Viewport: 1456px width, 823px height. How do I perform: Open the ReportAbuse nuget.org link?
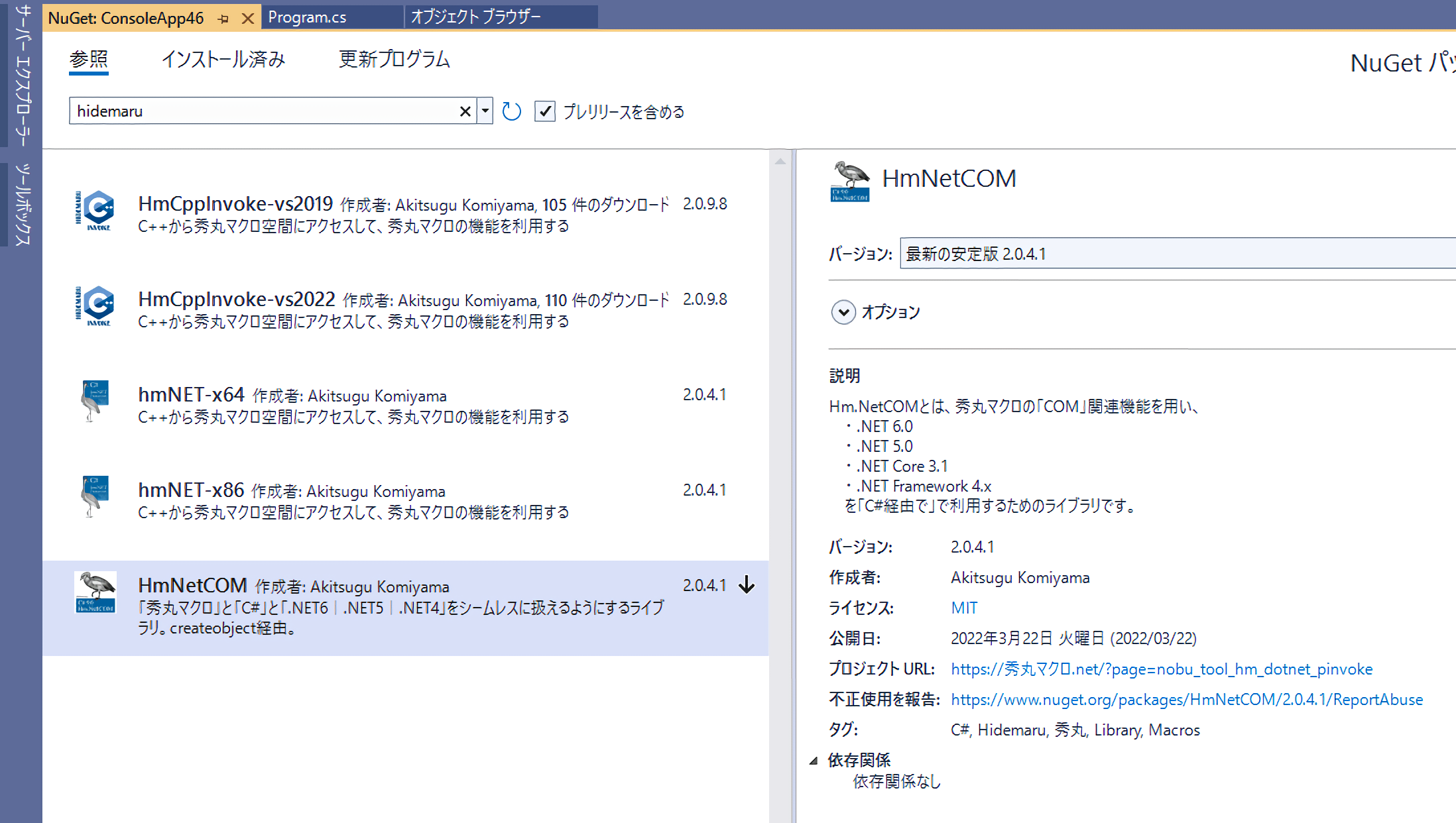tap(1187, 699)
